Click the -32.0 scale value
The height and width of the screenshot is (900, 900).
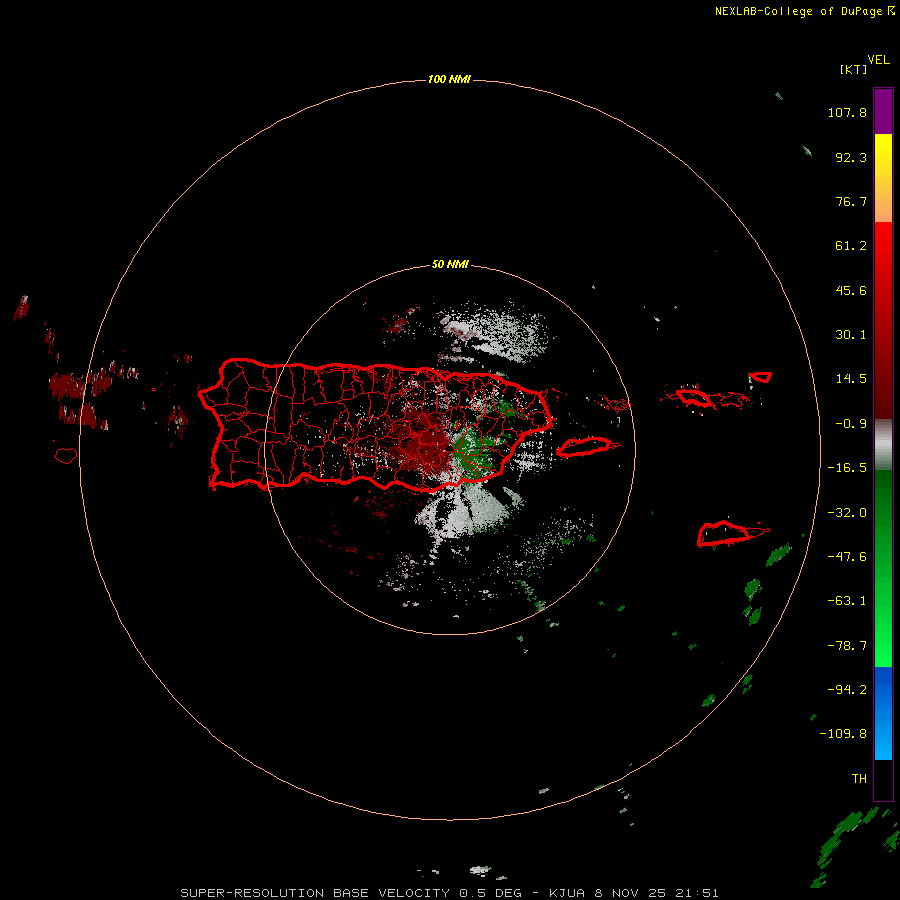click(x=847, y=513)
